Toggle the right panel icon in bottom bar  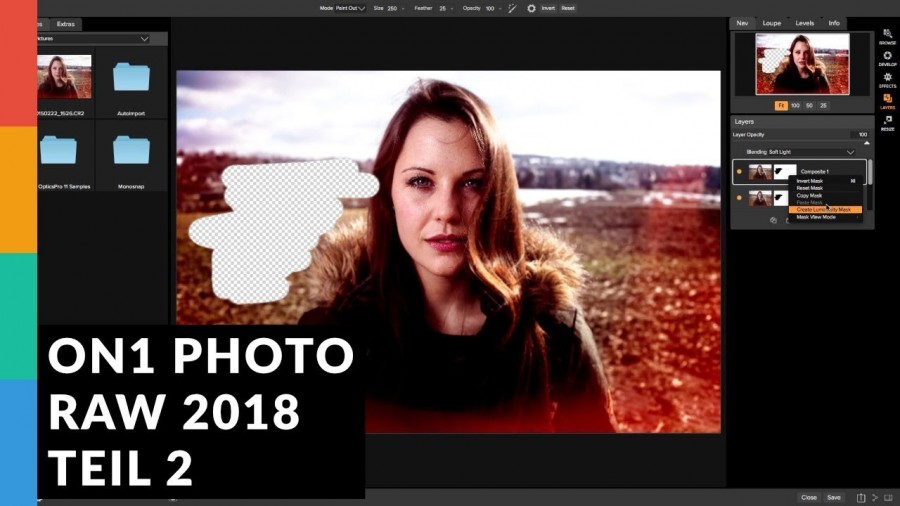click(x=889, y=497)
